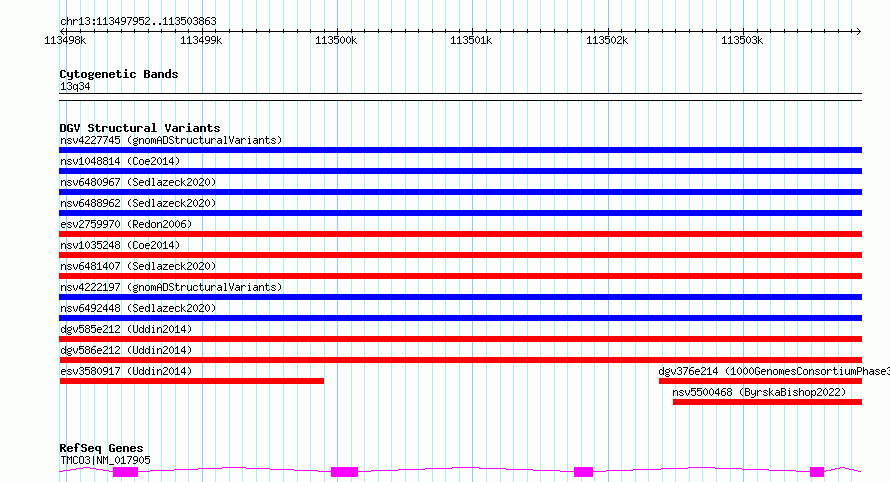Screen dimensions: 890x482
Task: Click the TMCO3 exon before 113502k
Action: [583, 472]
